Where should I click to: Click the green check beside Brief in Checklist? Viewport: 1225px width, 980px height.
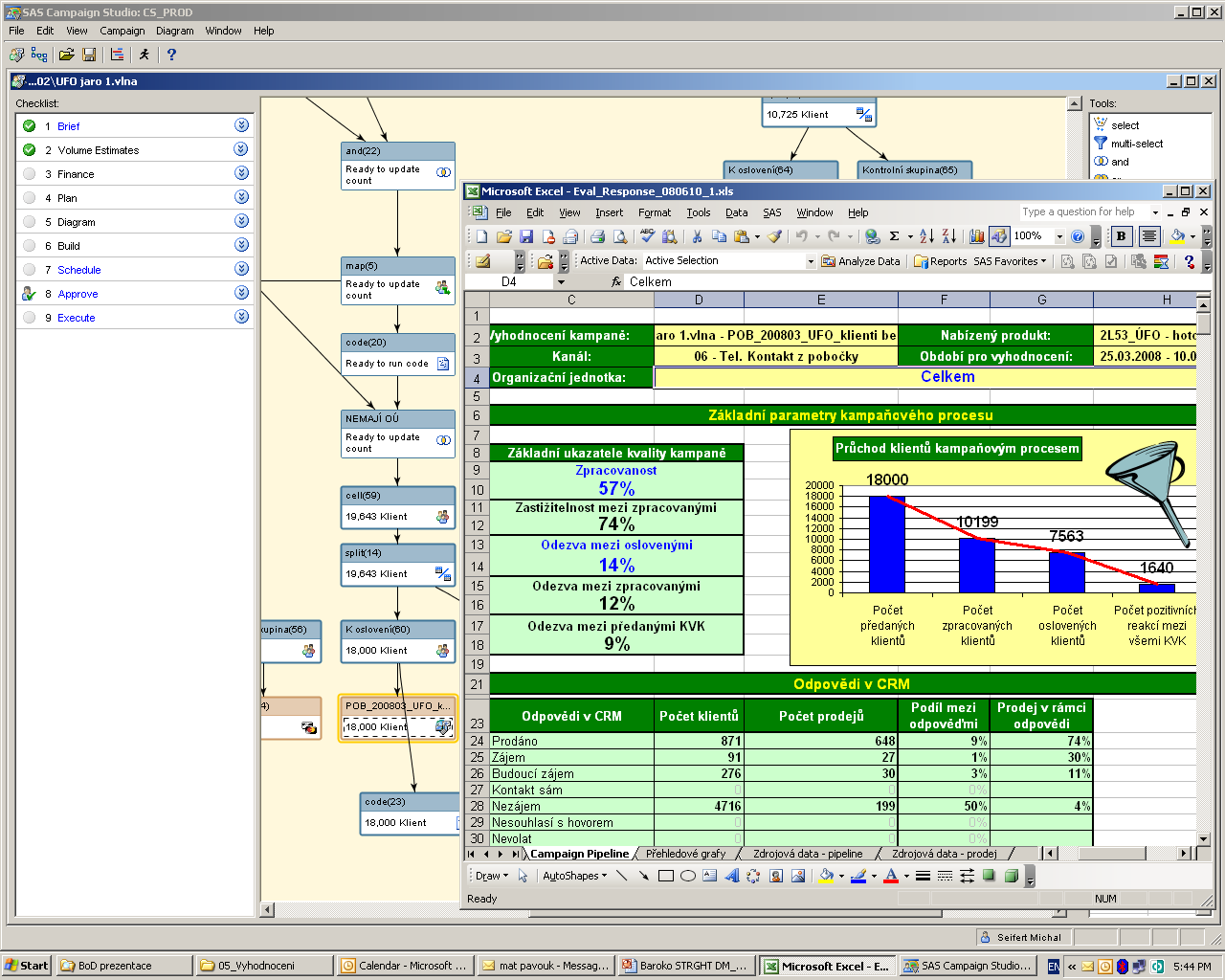point(29,126)
